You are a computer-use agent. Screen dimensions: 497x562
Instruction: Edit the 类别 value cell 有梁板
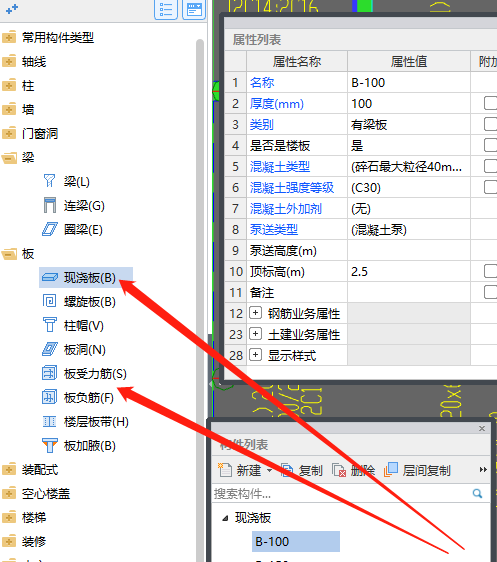(408, 124)
